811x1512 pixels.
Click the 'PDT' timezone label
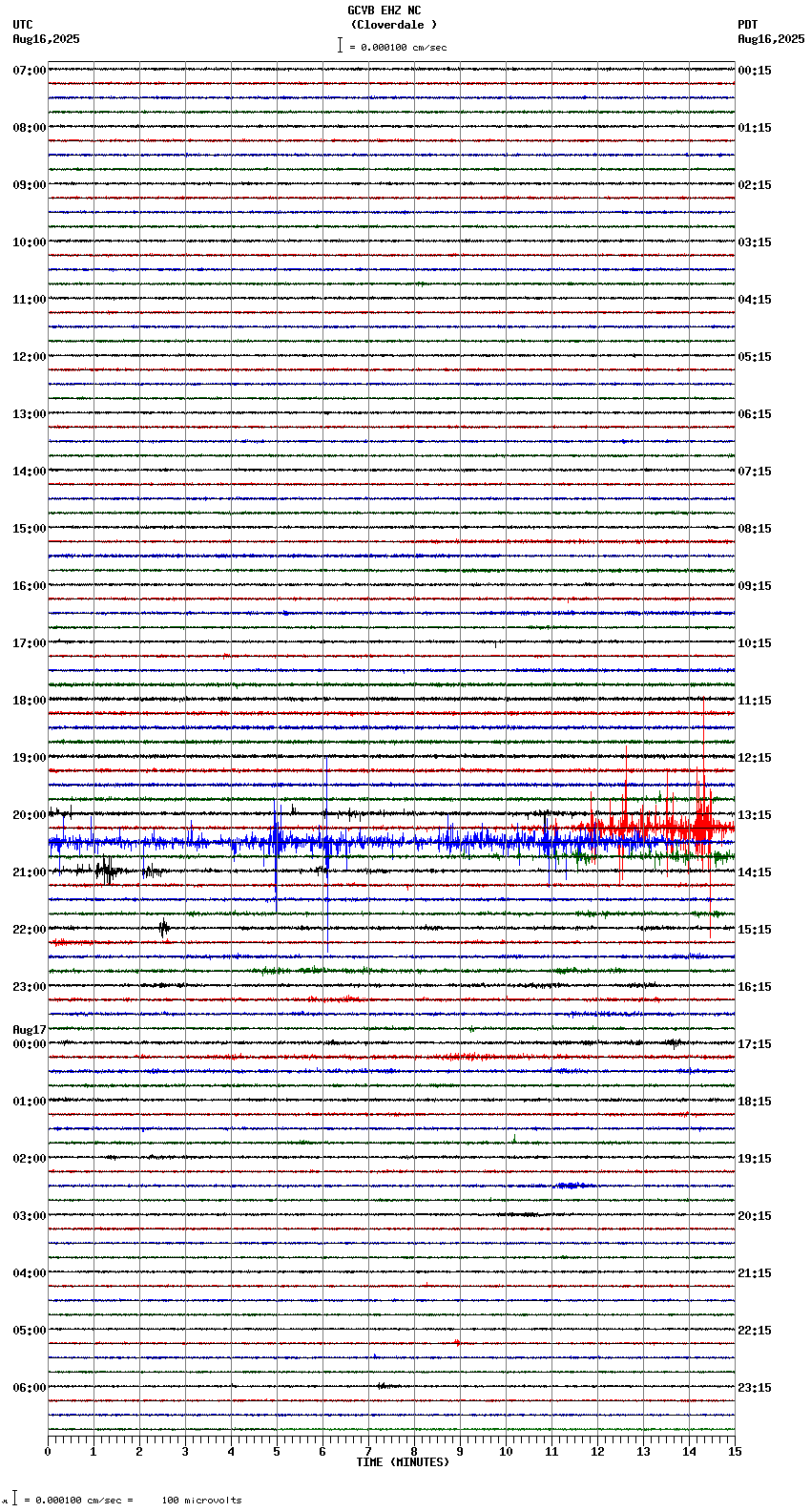(748, 25)
